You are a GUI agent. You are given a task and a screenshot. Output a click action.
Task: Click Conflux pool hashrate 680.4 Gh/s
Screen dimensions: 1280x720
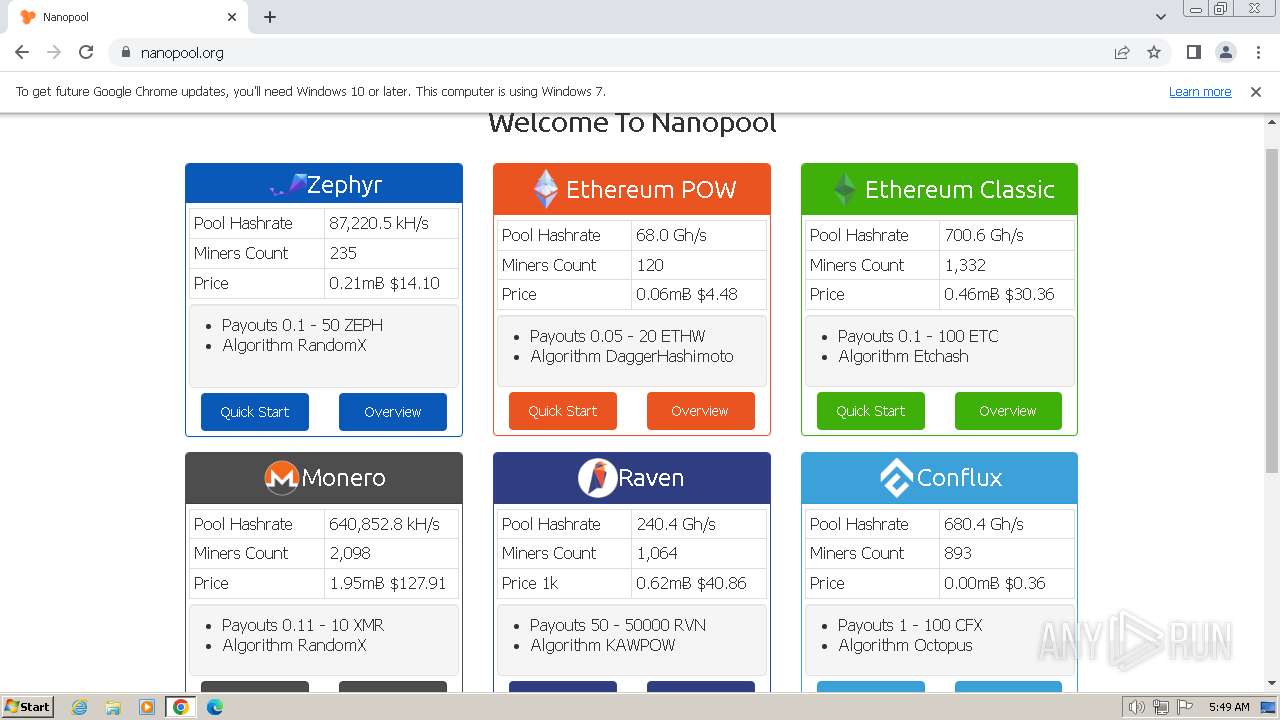(984, 524)
